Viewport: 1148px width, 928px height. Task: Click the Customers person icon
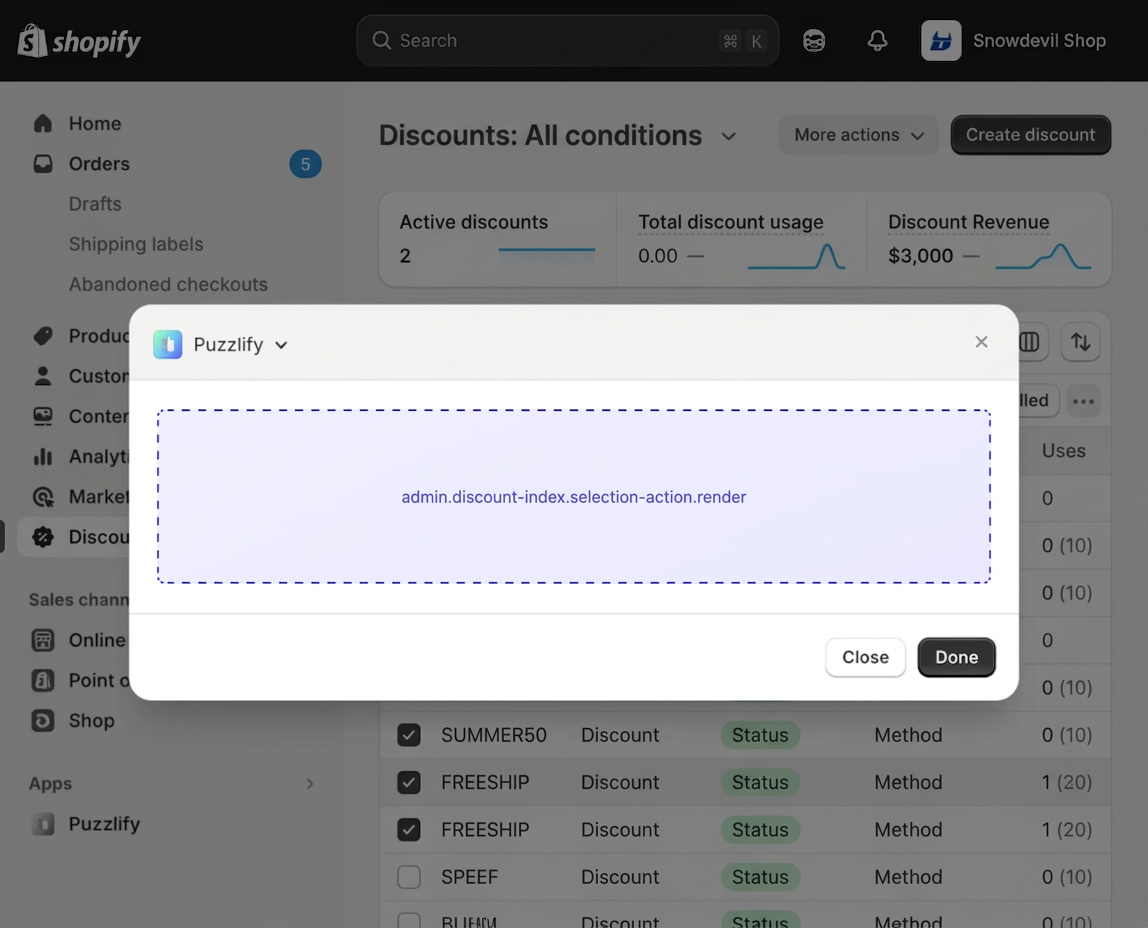pyautogui.click(x=43, y=376)
